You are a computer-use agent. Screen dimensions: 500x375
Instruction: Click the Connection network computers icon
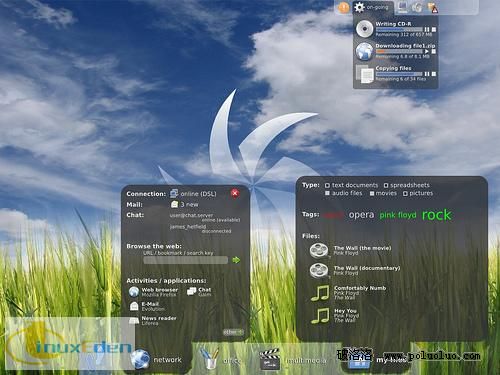pos(174,193)
